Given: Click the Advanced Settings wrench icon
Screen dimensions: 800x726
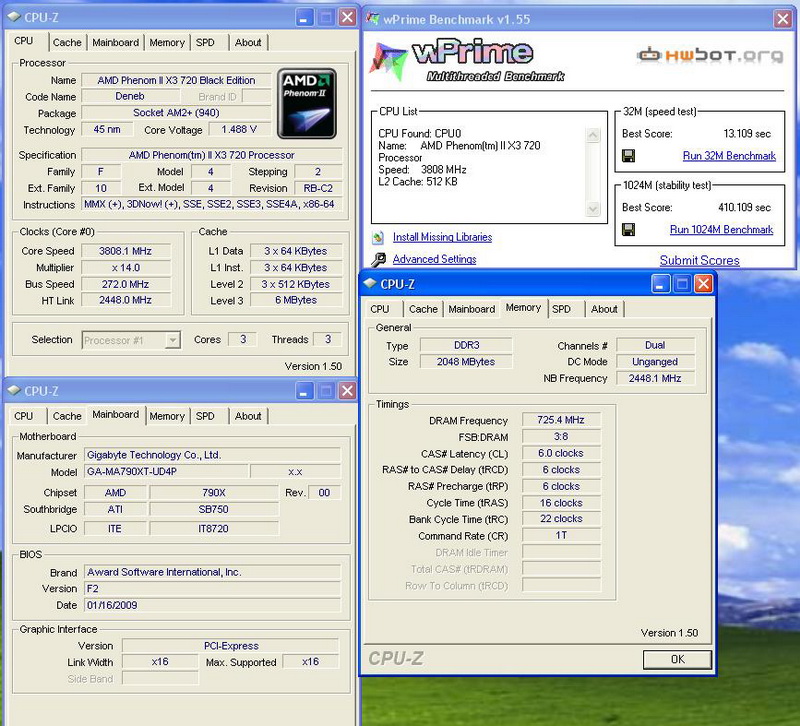Looking at the screenshot, I should pyautogui.click(x=378, y=260).
